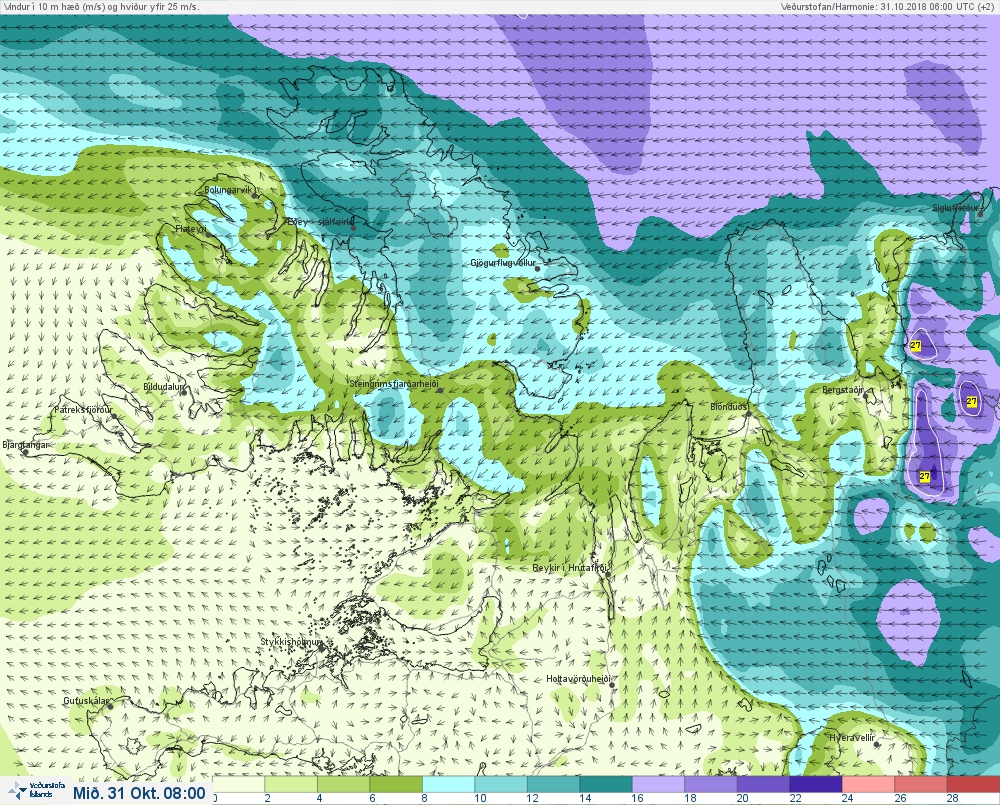Pick the dark teal 14–16 m/s legend swatch
This screenshot has height=805, width=1000.
[x=606, y=784]
